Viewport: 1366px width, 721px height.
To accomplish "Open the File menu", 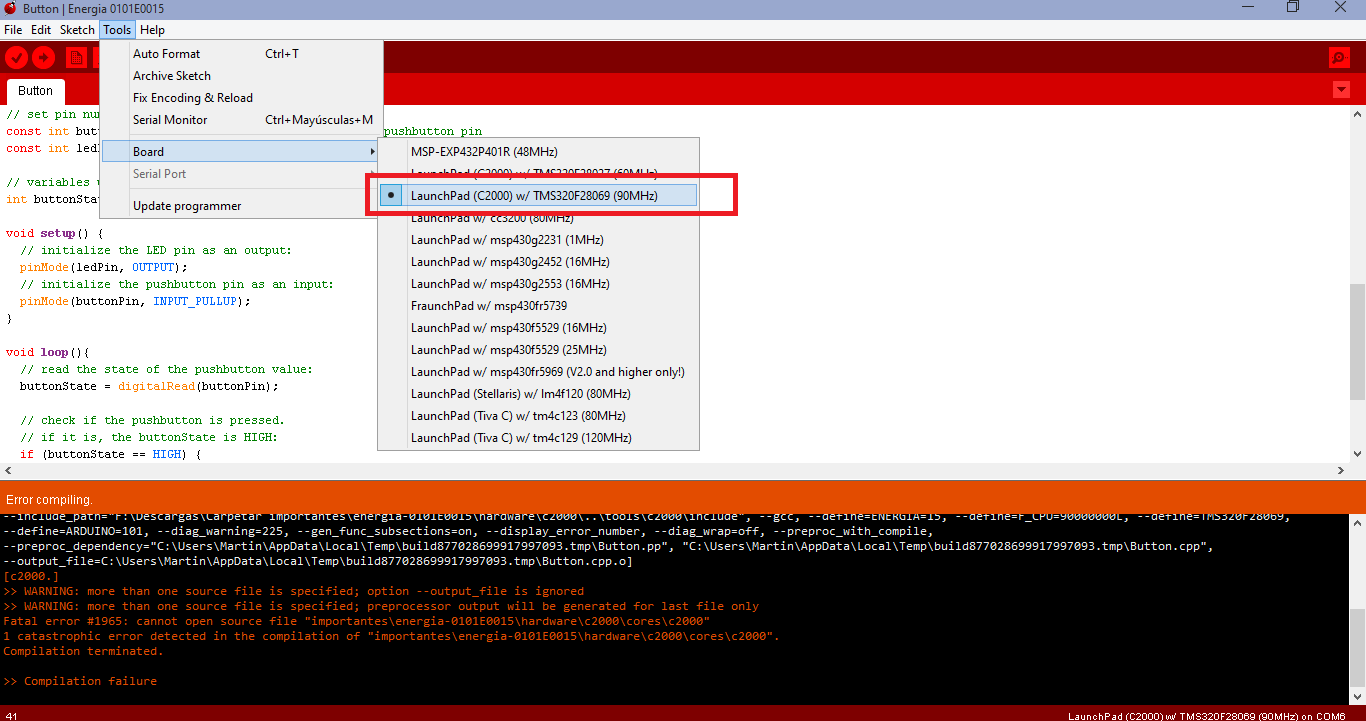I will click(x=13, y=30).
